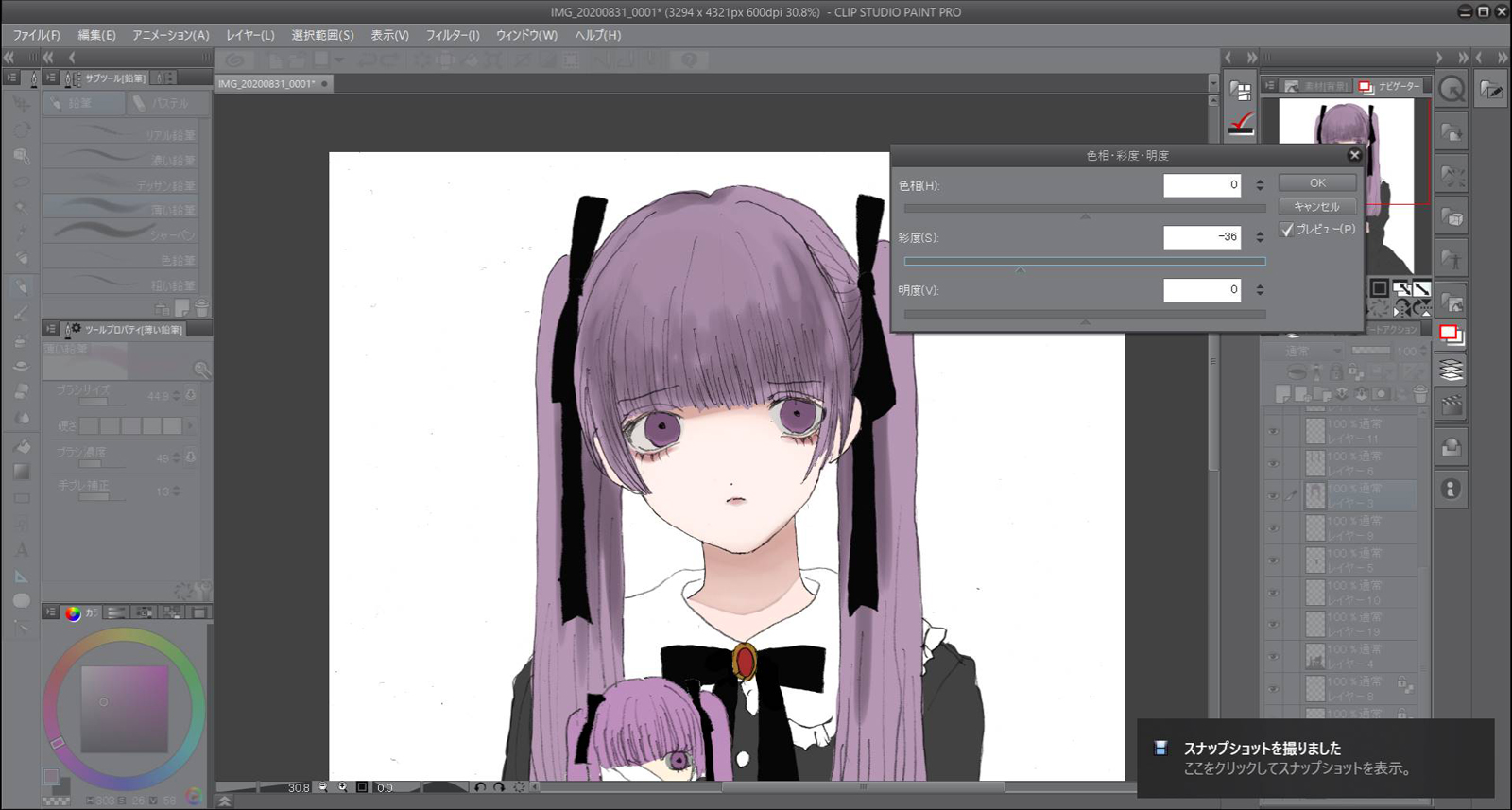Click the 彩度(S) value stepper arrows
Viewport: 1512px width, 810px height.
pos(1260,237)
